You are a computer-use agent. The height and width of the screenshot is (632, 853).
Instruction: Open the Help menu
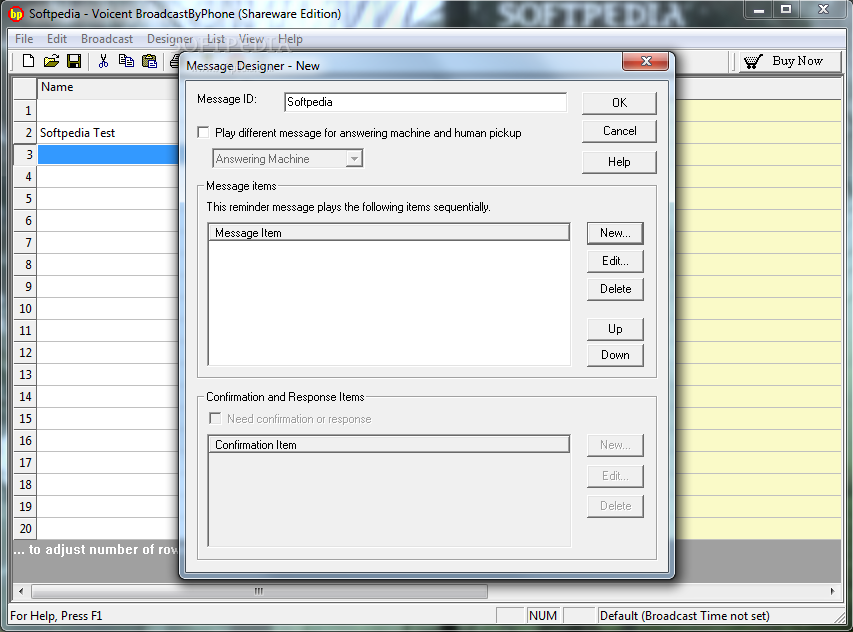point(290,39)
